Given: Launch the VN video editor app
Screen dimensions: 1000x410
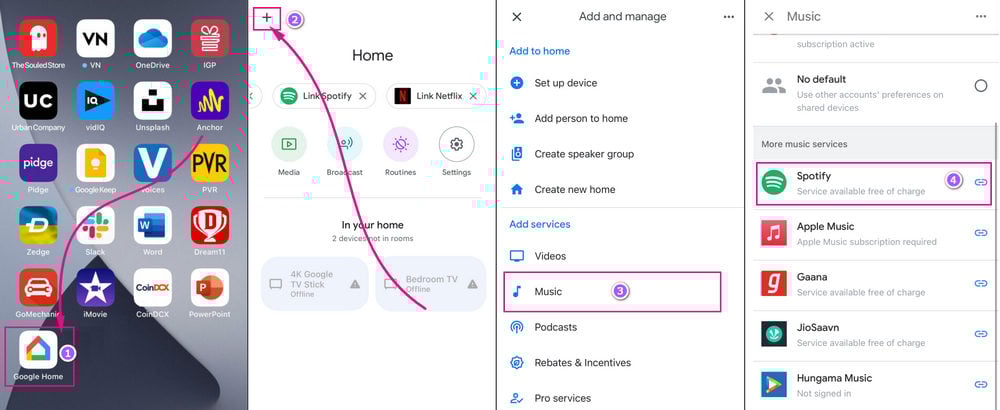Looking at the screenshot, I should [x=96, y=38].
